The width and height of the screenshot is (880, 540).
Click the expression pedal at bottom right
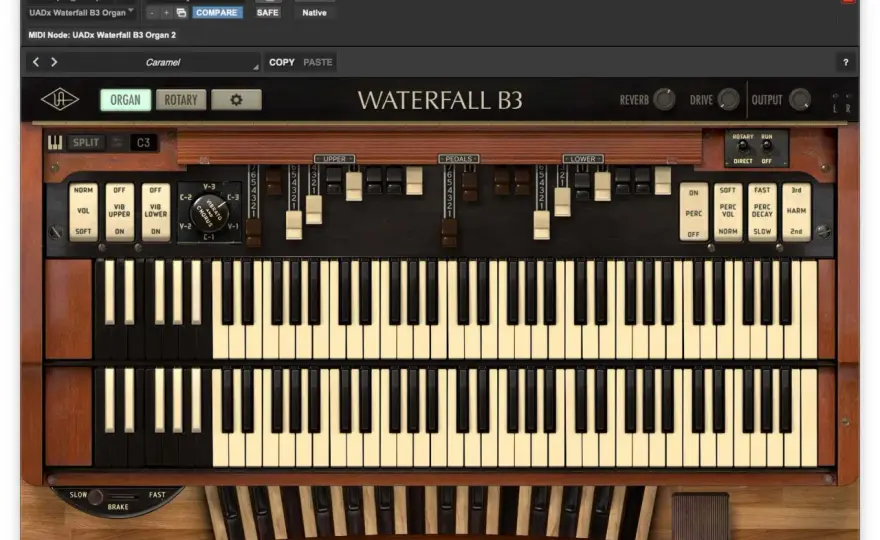coord(700,515)
